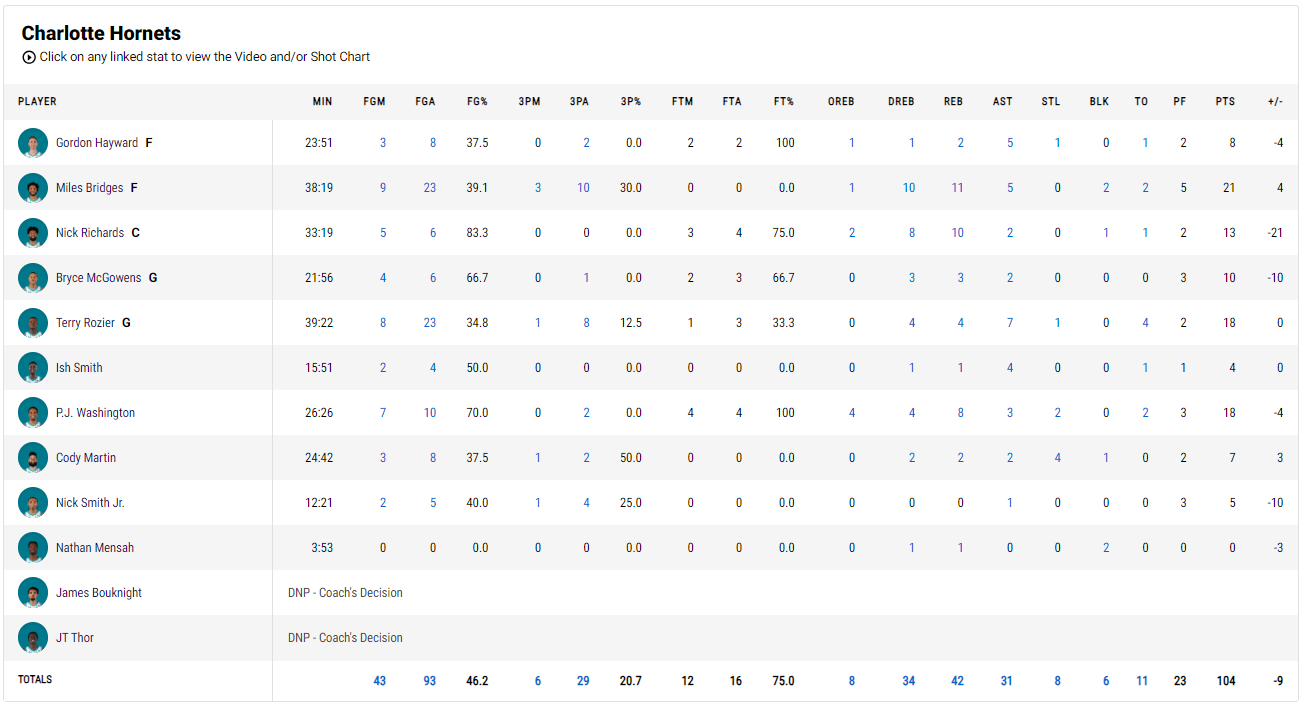Click the PTS column header
1305x709 pixels.
click(x=1225, y=101)
